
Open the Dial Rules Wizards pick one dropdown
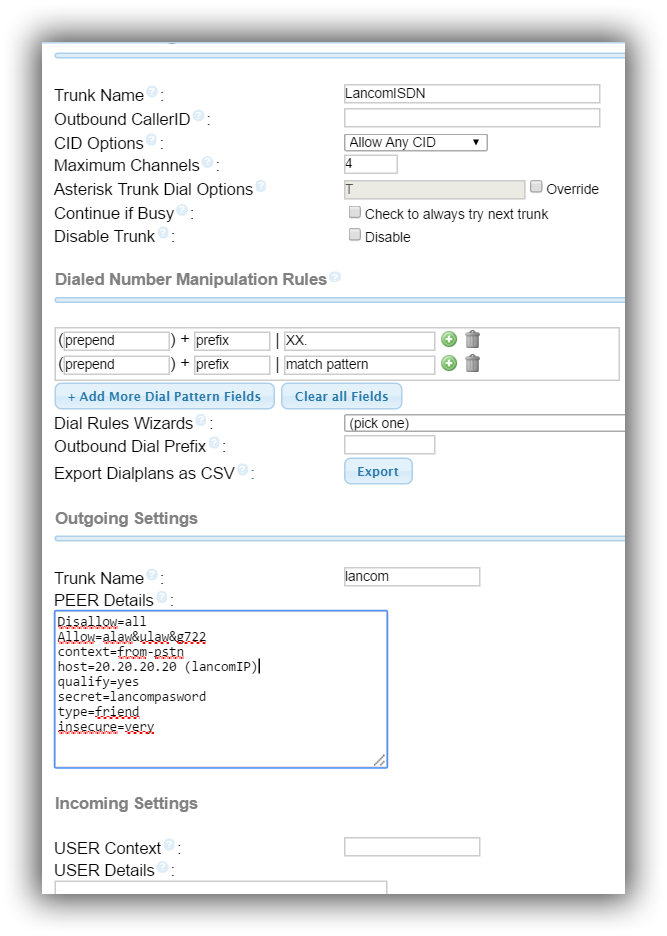[x=484, y=423]
